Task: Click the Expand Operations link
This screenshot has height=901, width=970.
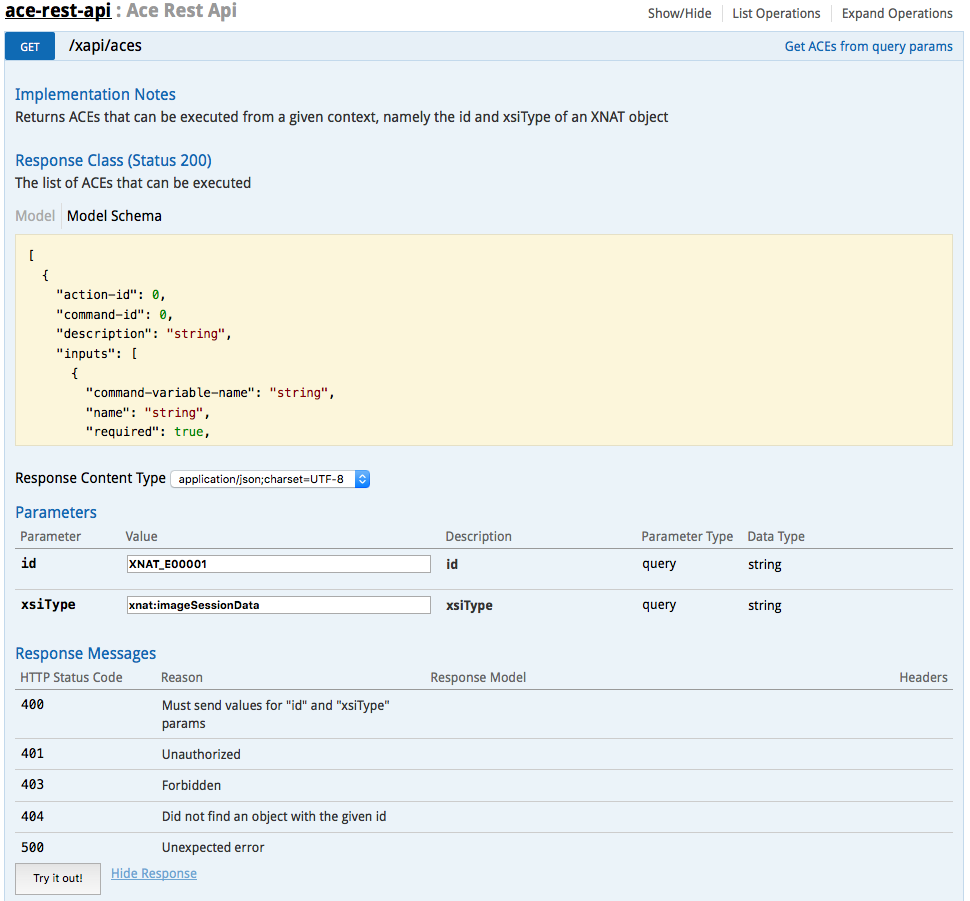Action: pyautogui.click(x=896, y=13)
